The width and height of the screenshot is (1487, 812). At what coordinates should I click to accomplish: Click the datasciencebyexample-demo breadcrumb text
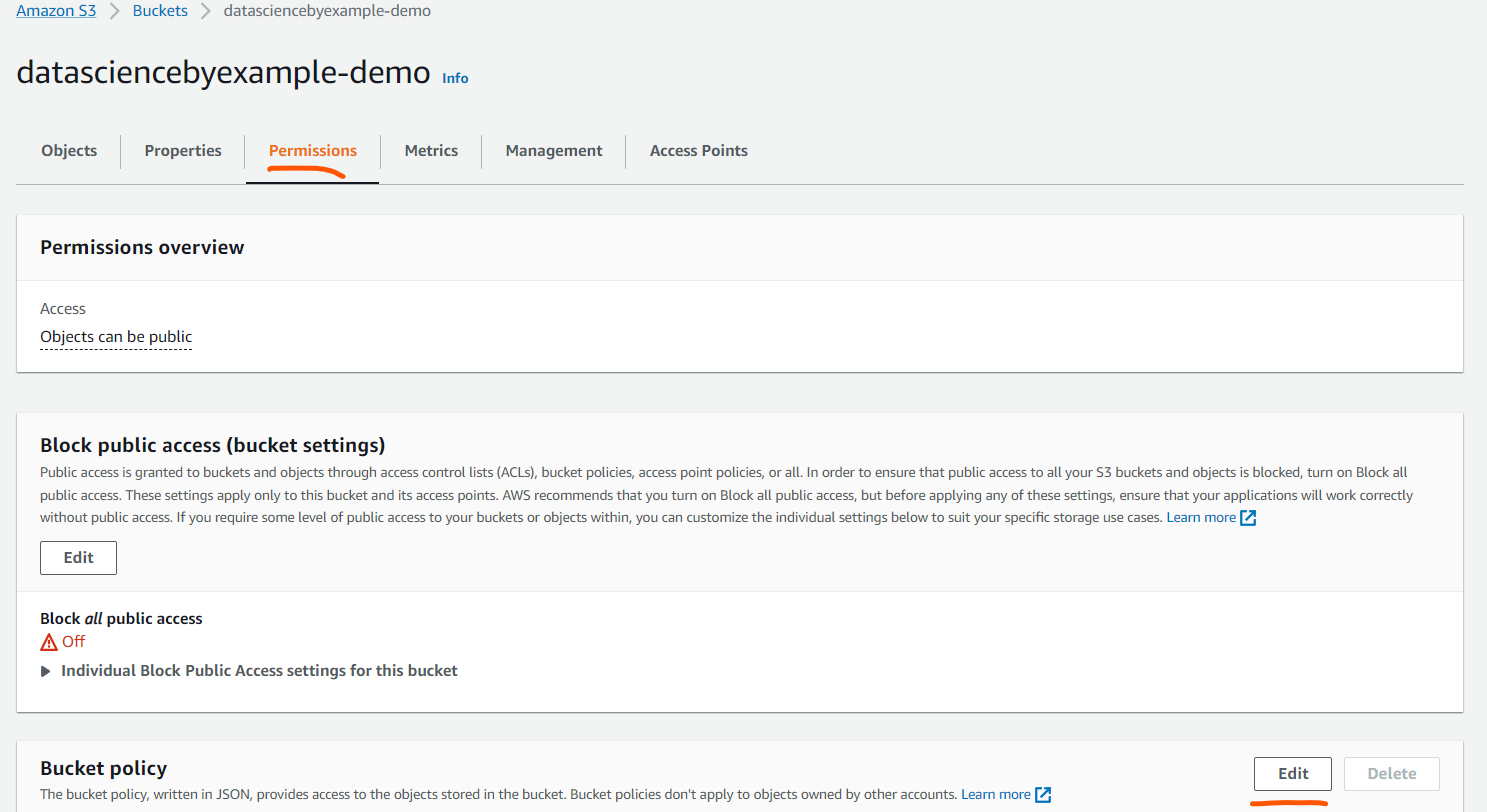(x=328, y=11)
